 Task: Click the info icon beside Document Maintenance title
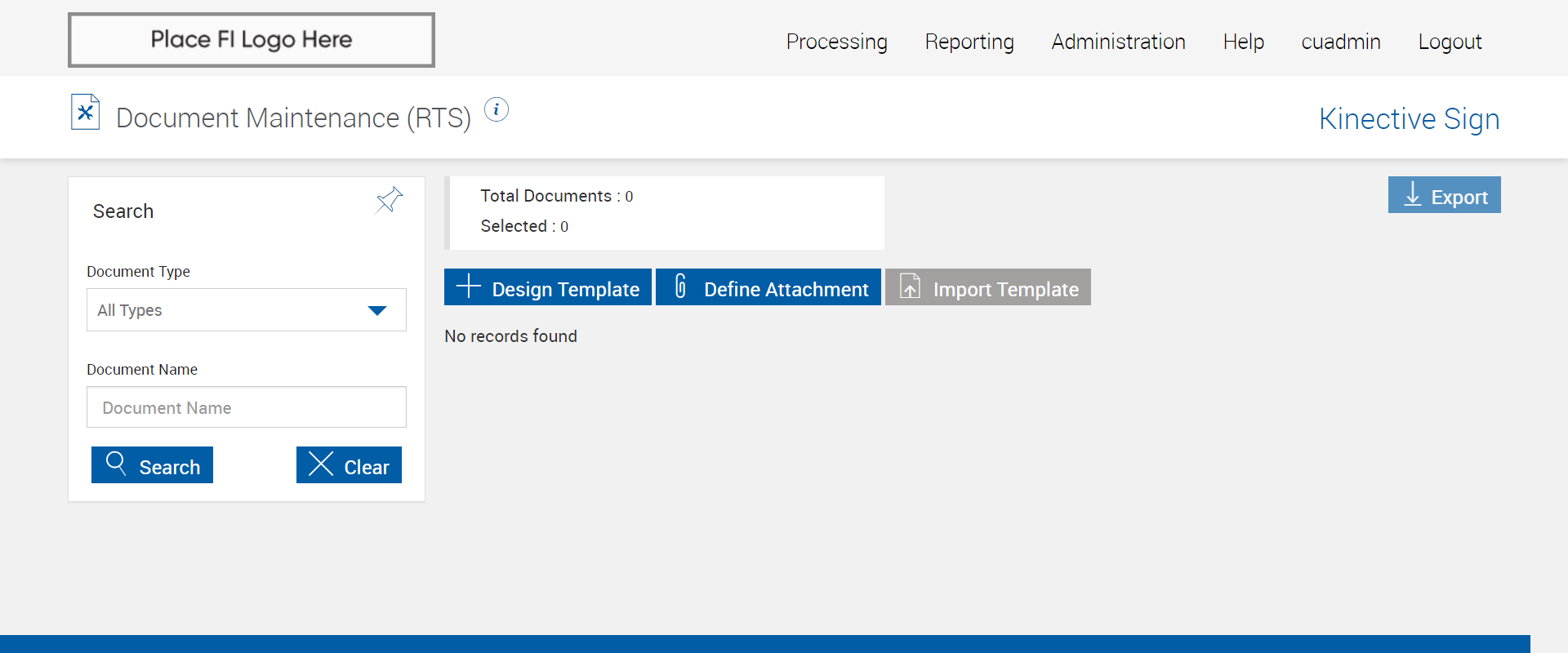point(497,109)
